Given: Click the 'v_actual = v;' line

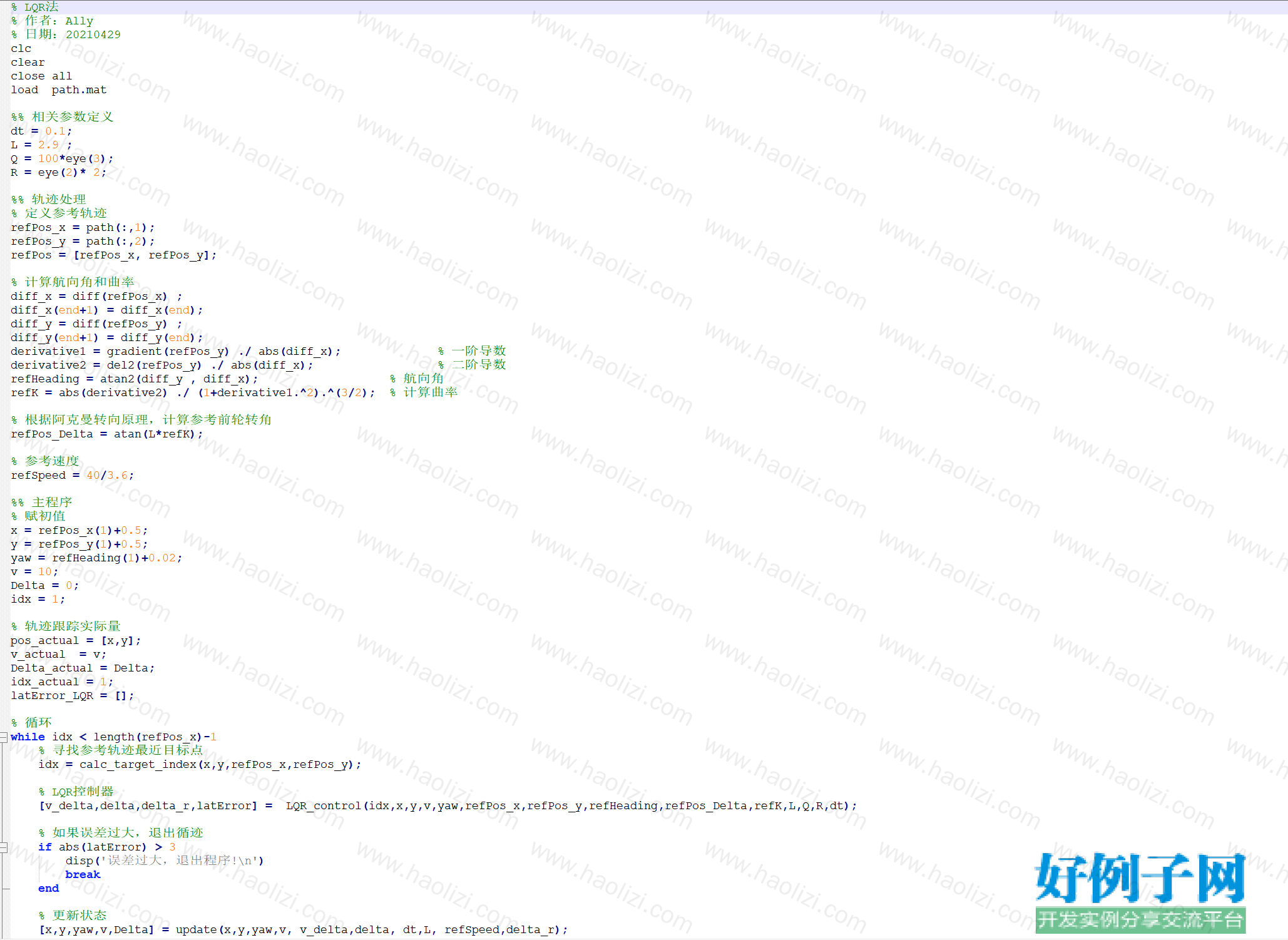Looking at the screenshot, I should (59, 655).
